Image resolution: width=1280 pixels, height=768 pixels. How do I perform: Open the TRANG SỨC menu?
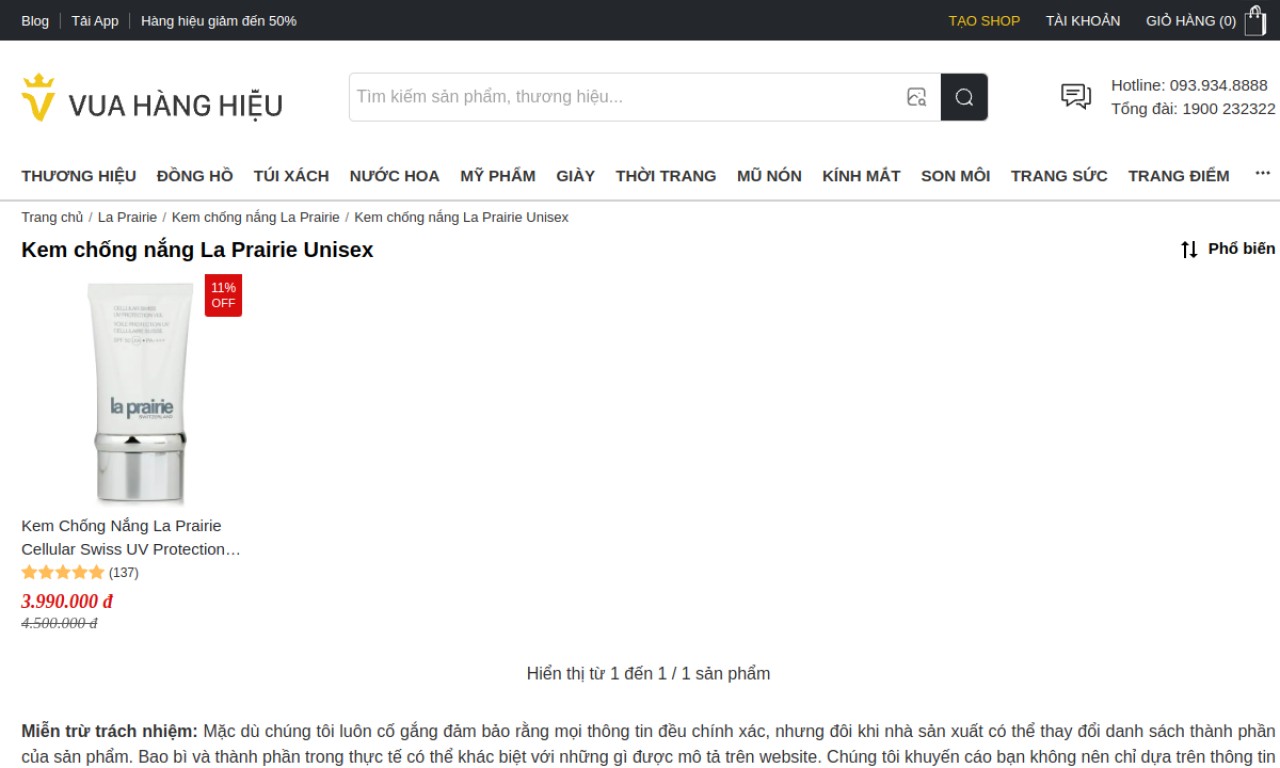[1059, 176]
